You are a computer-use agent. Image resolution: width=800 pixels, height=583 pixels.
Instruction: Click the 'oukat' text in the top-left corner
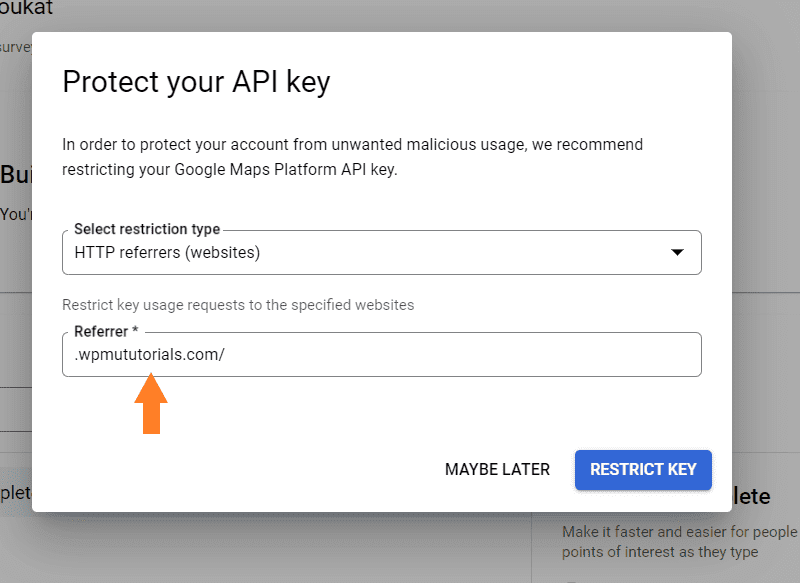coord(26,8)
